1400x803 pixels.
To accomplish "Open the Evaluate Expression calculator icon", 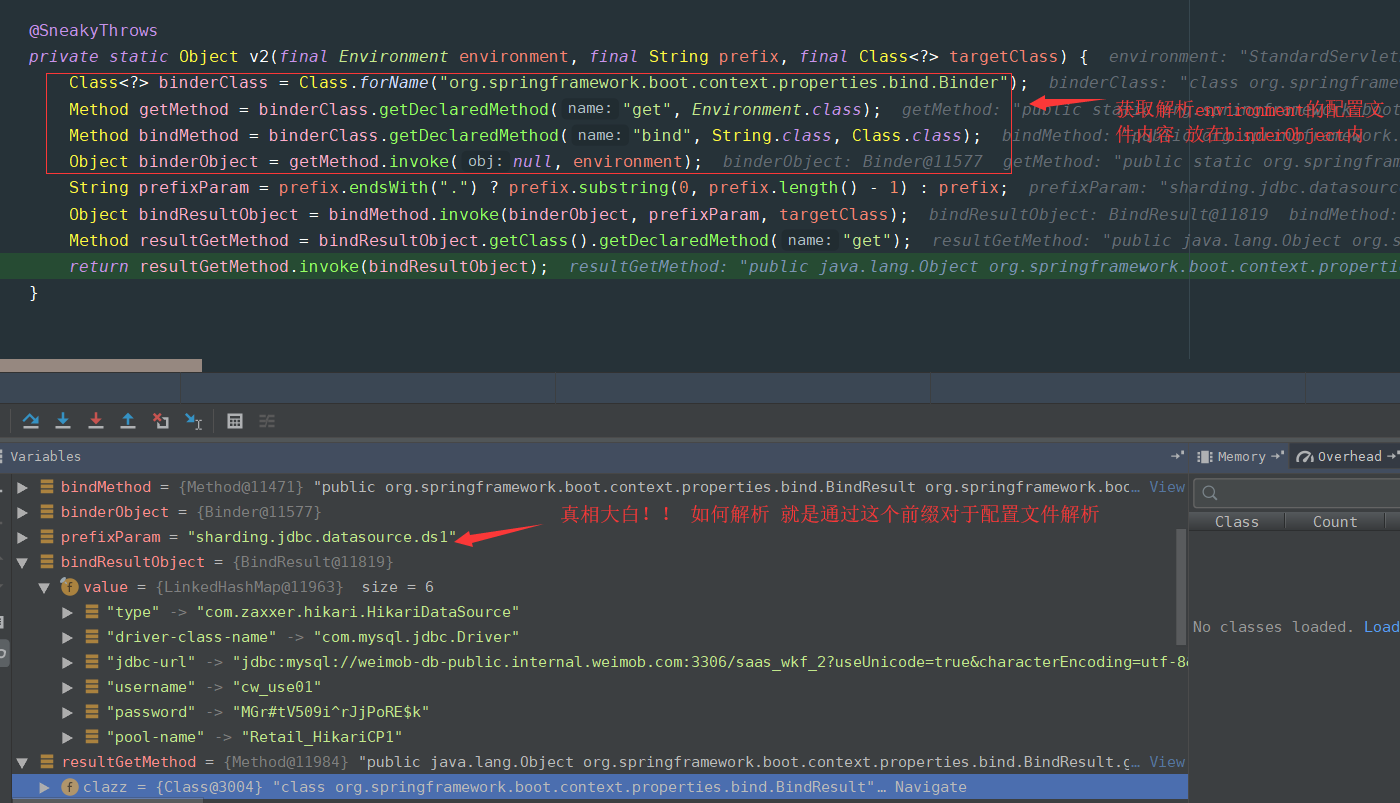I will [x=235, y=421].
